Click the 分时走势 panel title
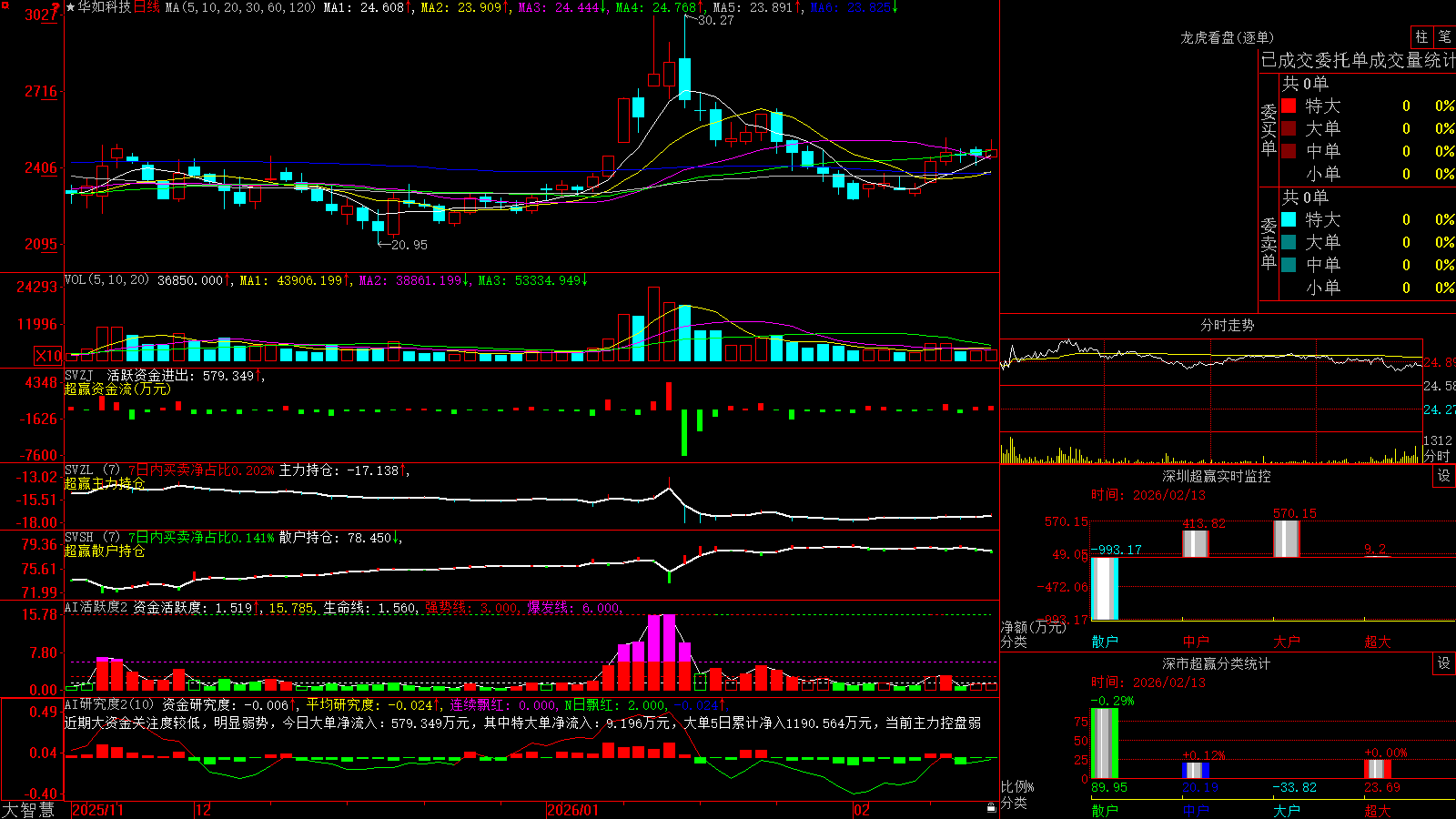 pos(1227,325)
